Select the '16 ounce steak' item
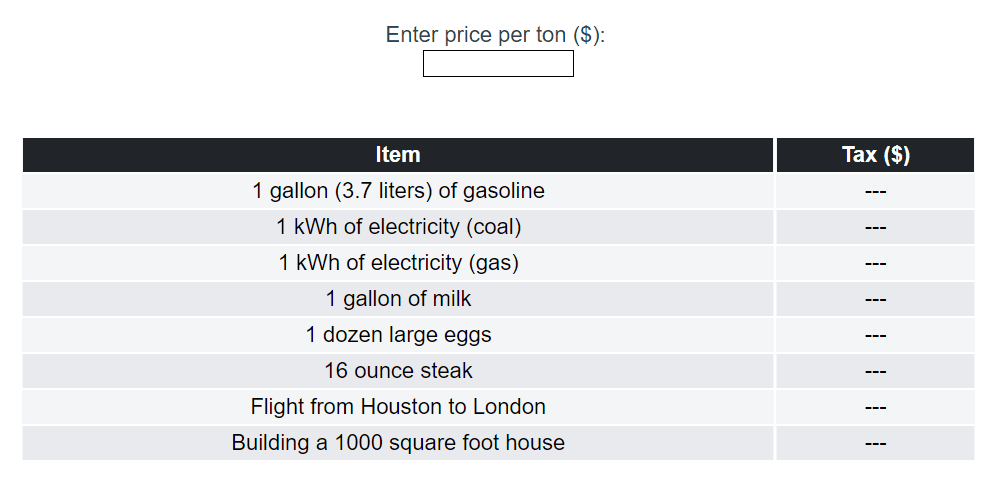The image size is (997, 477). tap(398, 371)
